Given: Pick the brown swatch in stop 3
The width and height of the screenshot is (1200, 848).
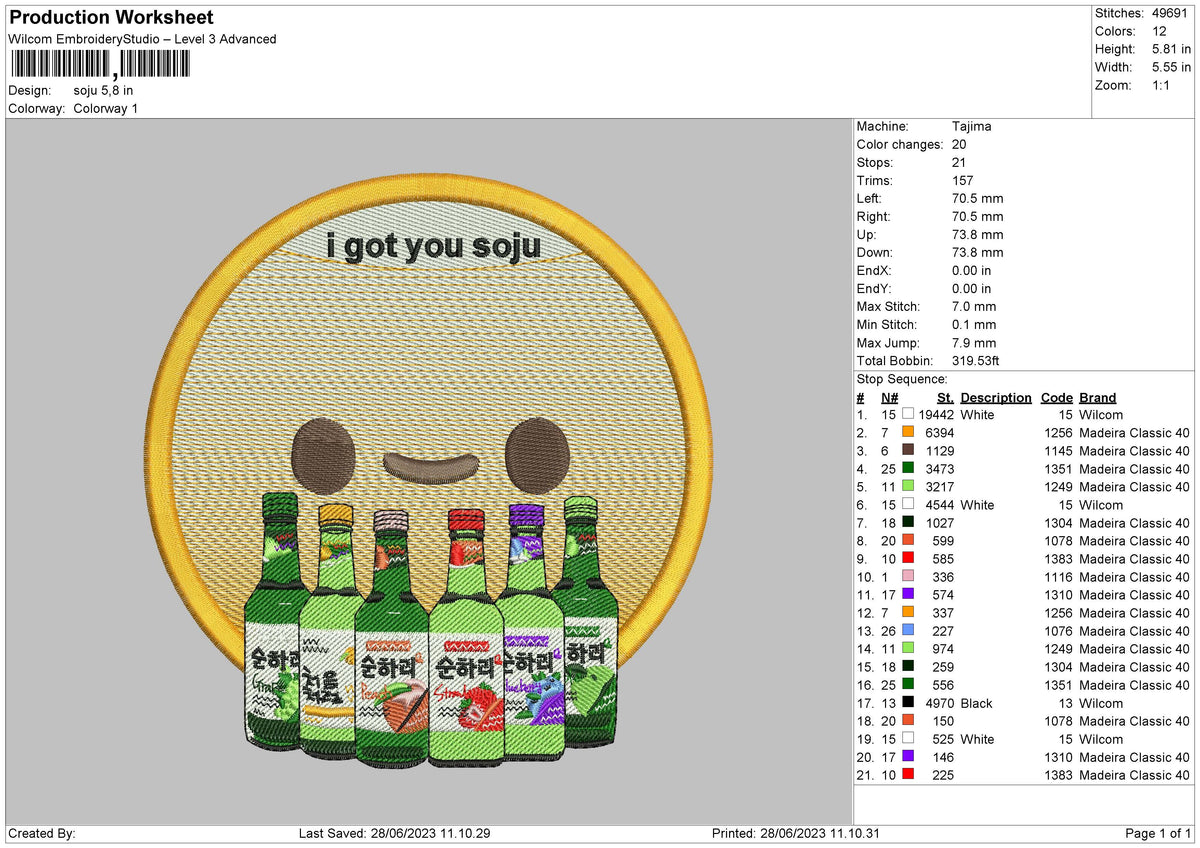Looking at the screenshot, I should 908,450.
